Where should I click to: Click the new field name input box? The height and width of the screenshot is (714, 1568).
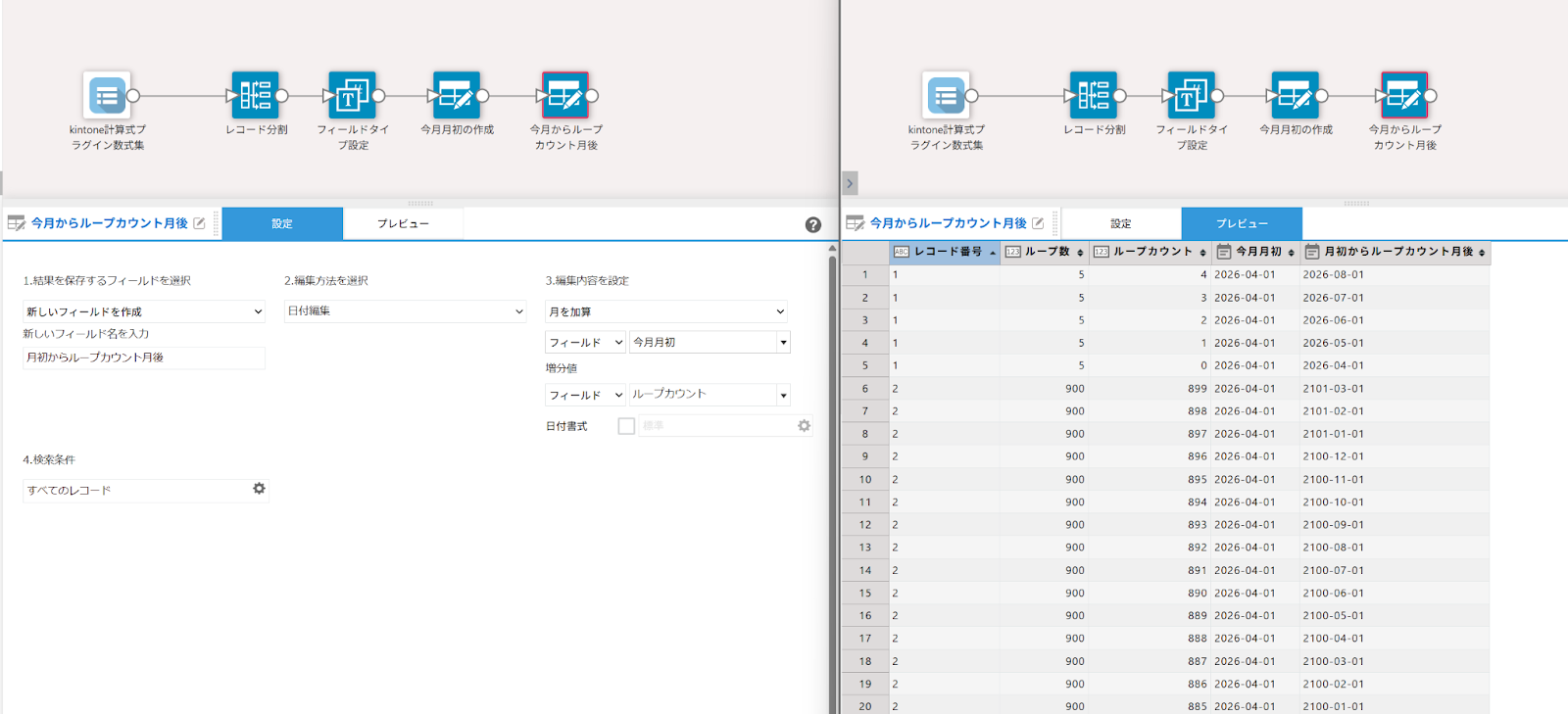tap(143, 357)
